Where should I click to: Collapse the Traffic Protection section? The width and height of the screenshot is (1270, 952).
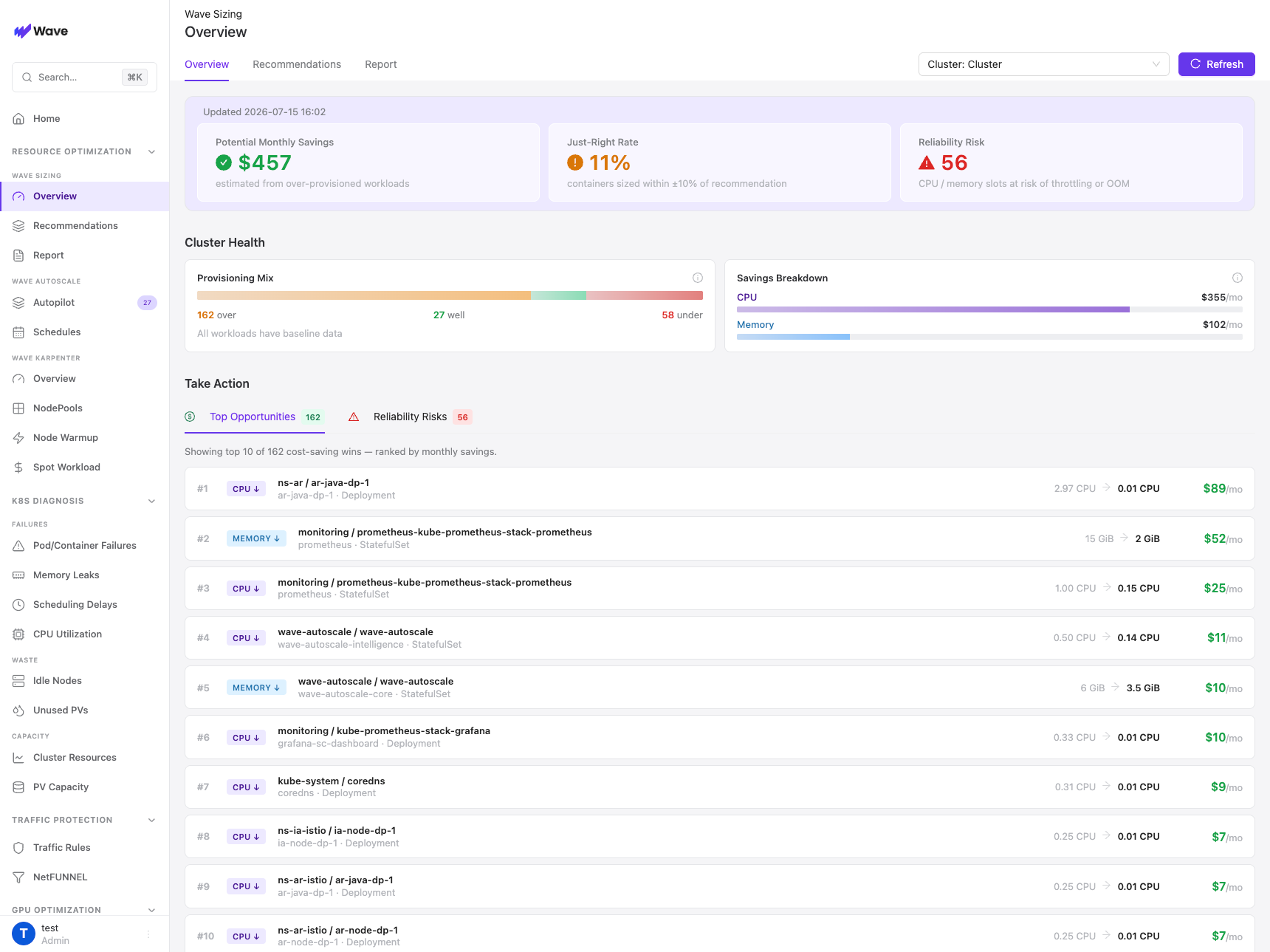(152, 820)
